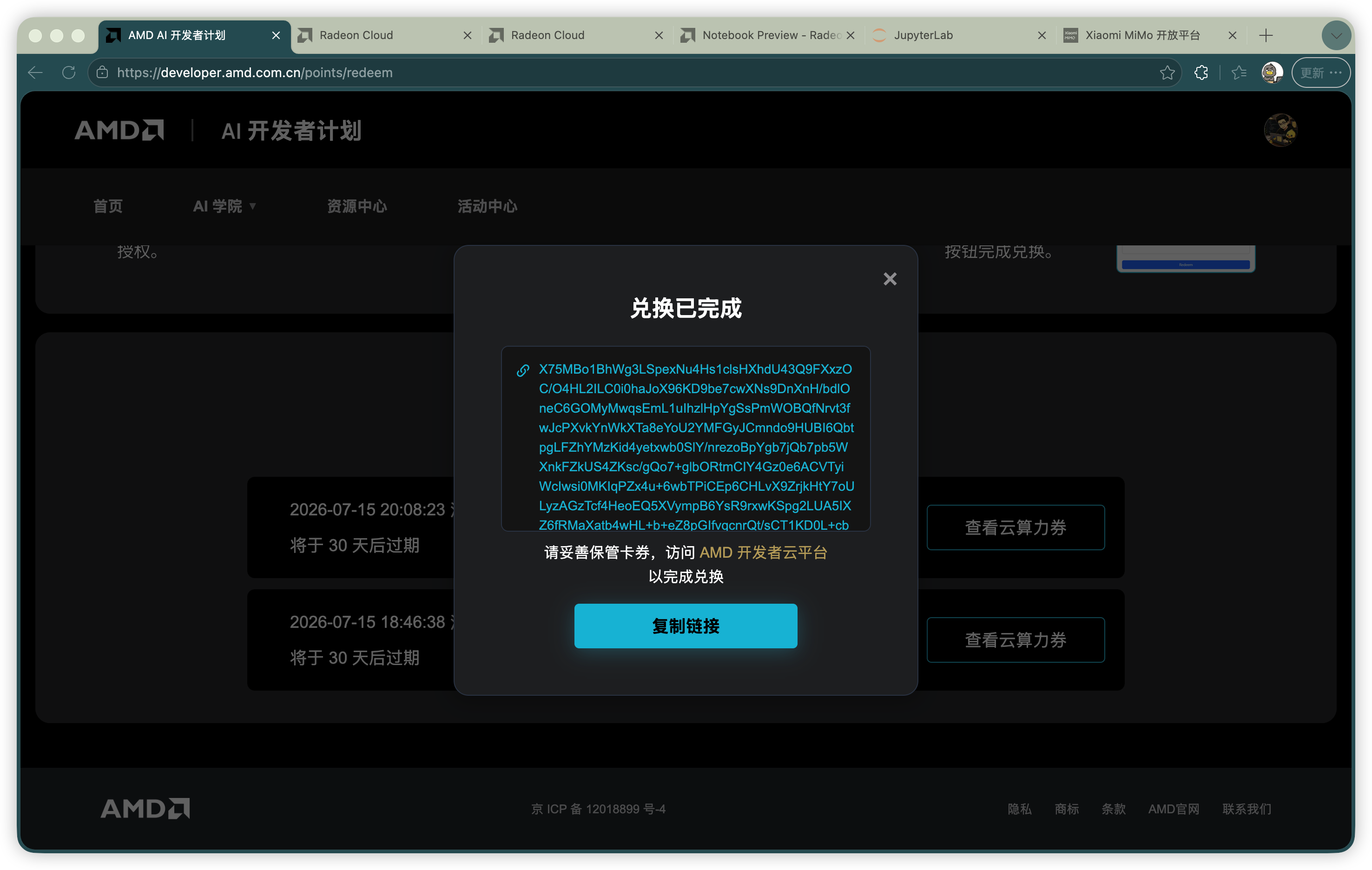Open the browser extensions puzzle icon
Image resolution: width=1372 pixels, height=870 pixels.
pos(1201,72)
